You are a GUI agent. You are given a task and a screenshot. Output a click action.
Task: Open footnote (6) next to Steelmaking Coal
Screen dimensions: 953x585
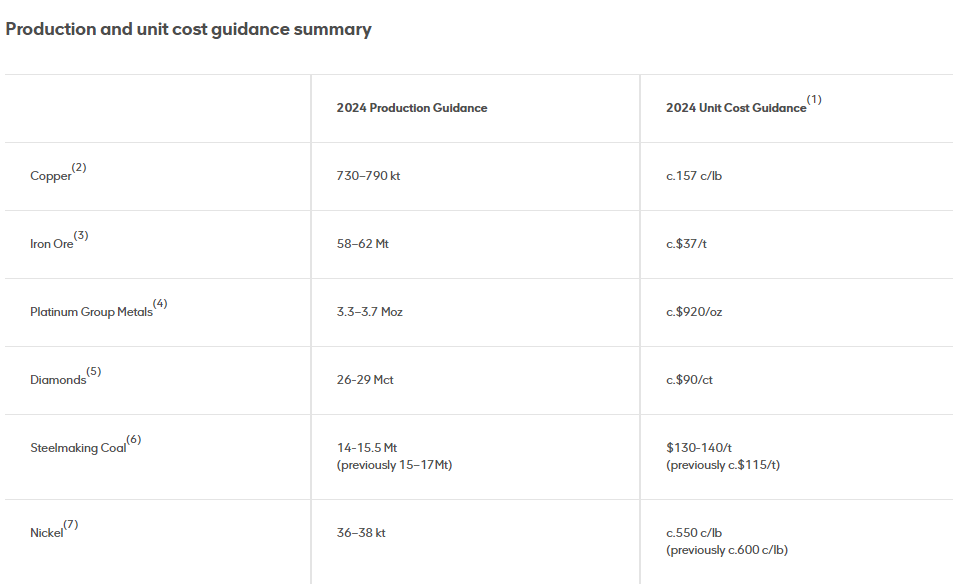pyautogui.click(x=134, y=440)
